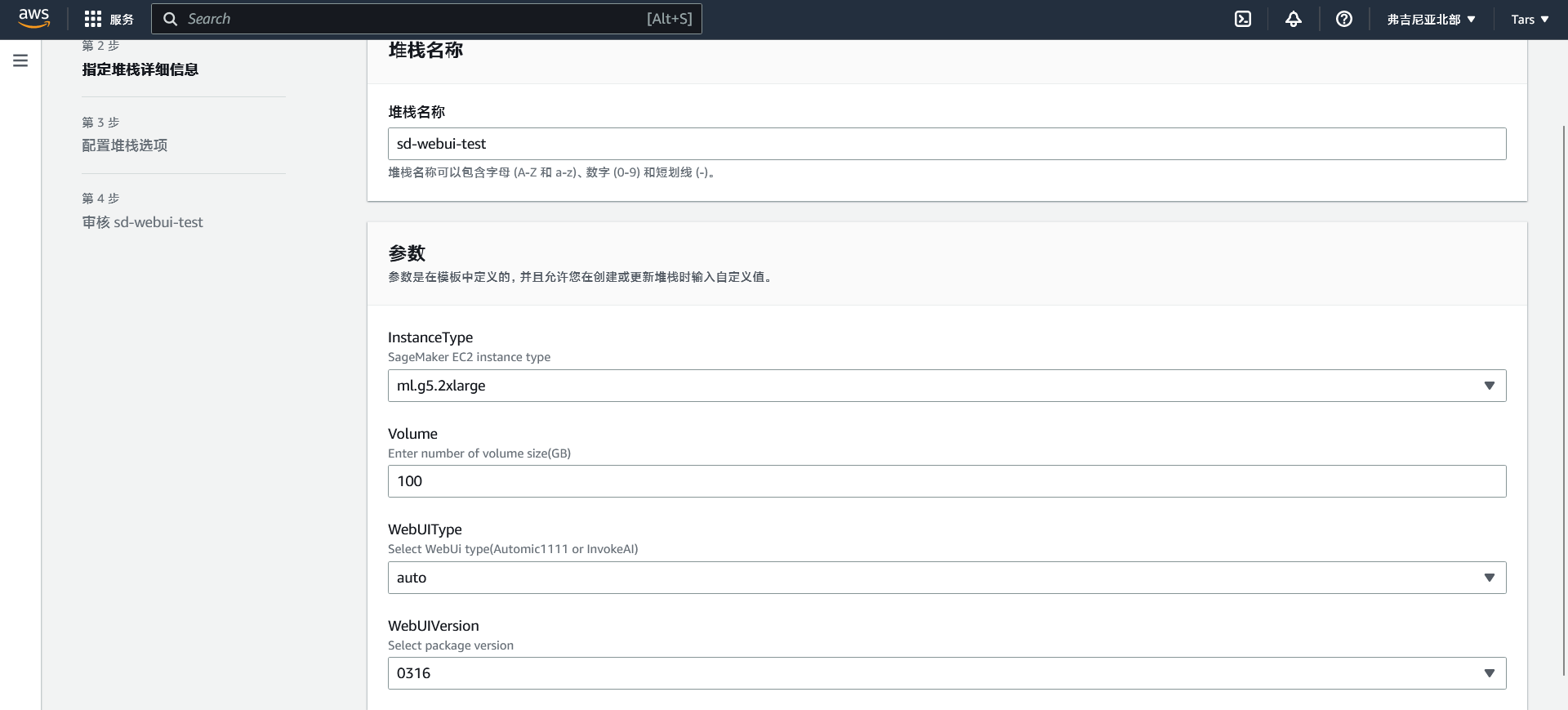1568x710 pixels.
Task: Open the notifications bell
Action: (1293, 19)
